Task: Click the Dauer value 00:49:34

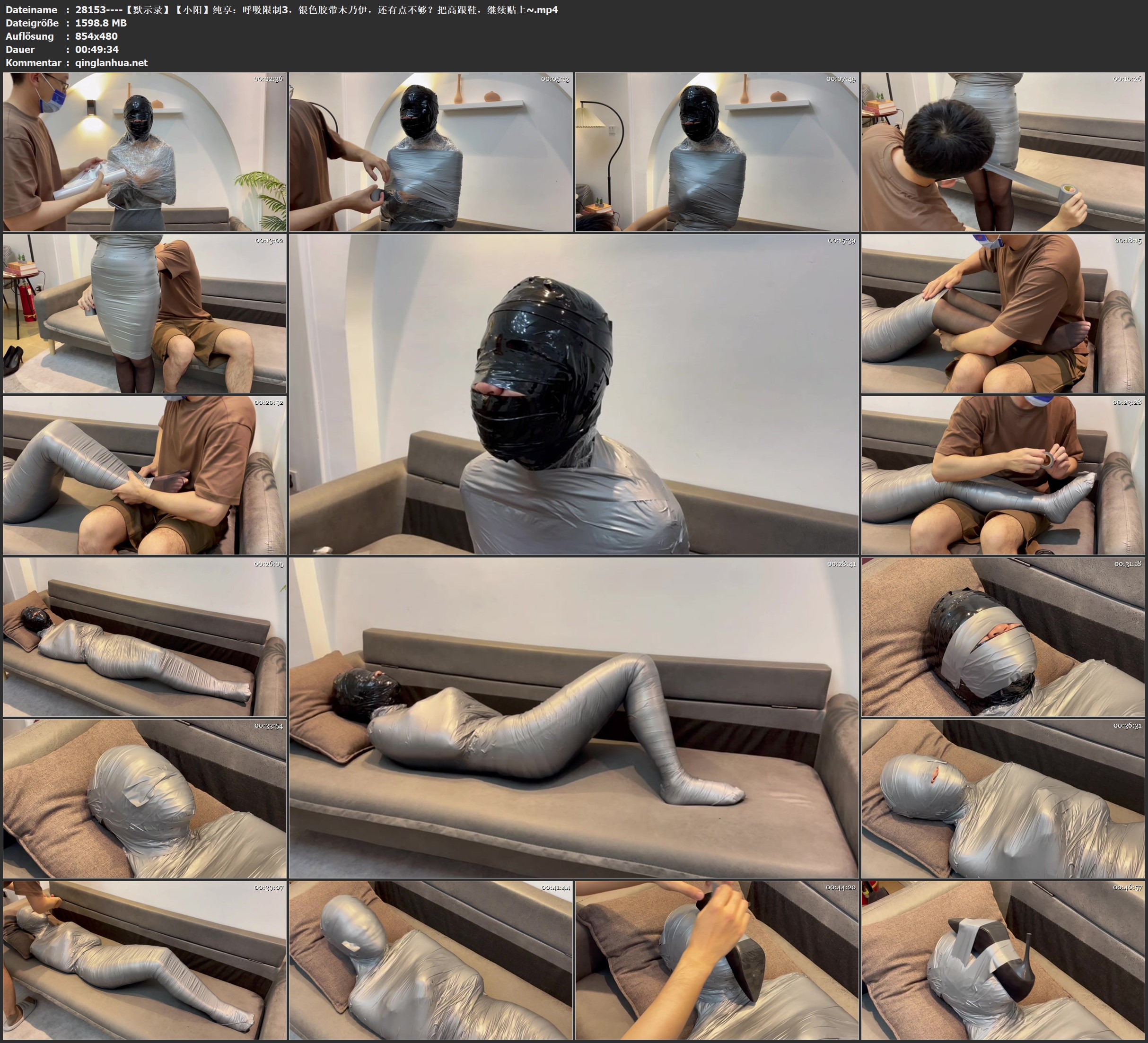Action: tap(97, 50)
